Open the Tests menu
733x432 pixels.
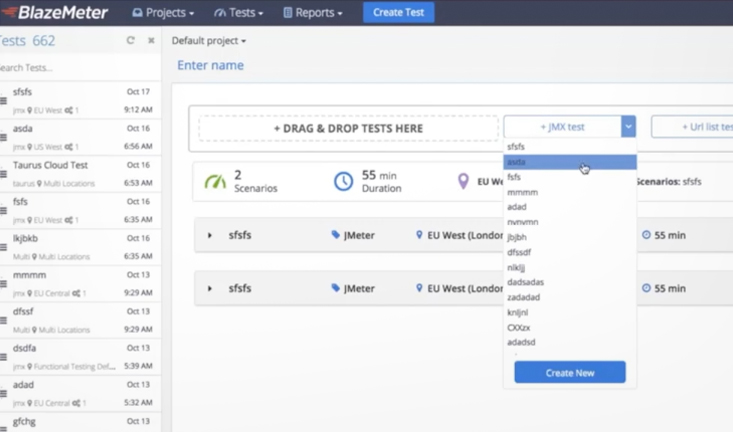point(238,13)
